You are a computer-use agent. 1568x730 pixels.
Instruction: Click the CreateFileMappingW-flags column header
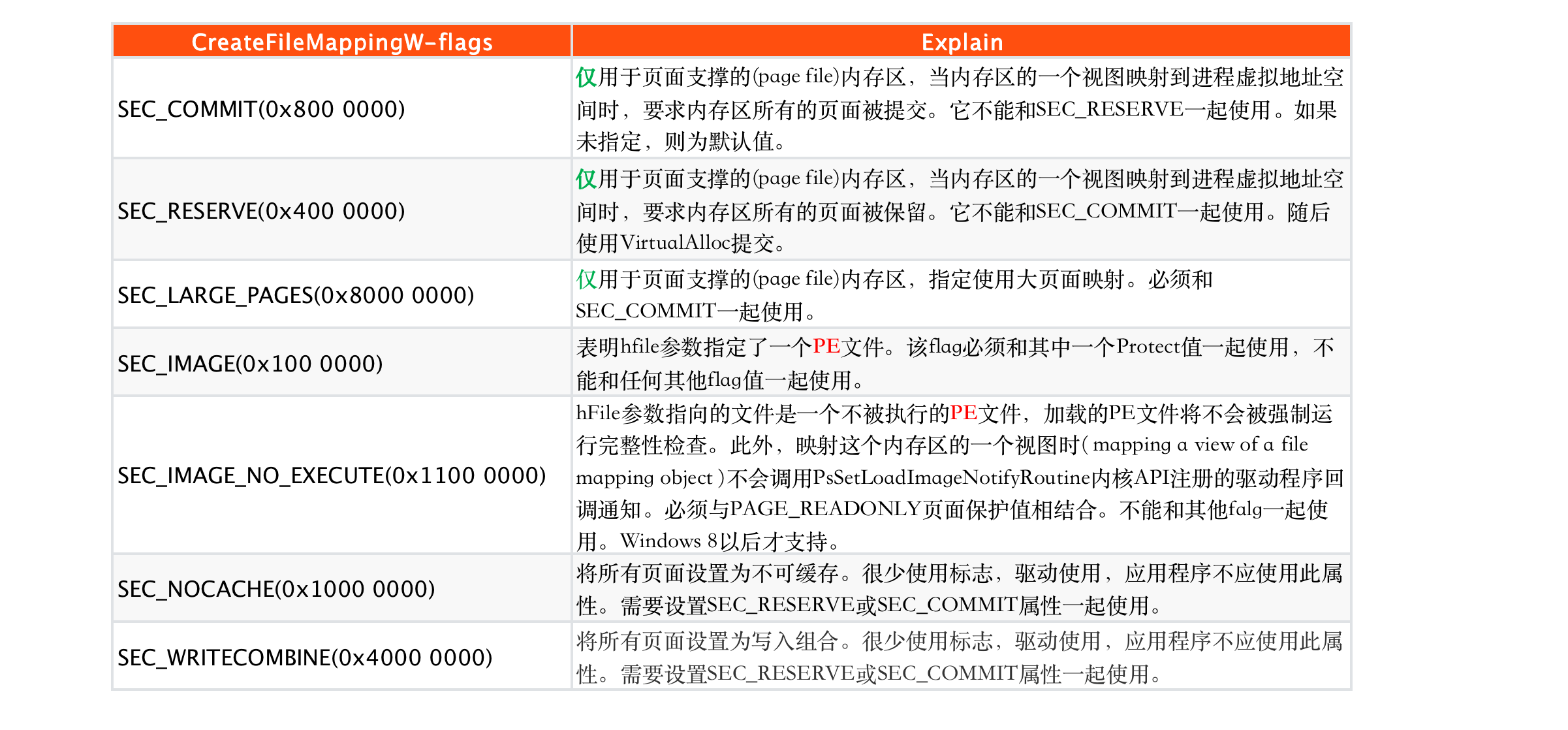342,42
